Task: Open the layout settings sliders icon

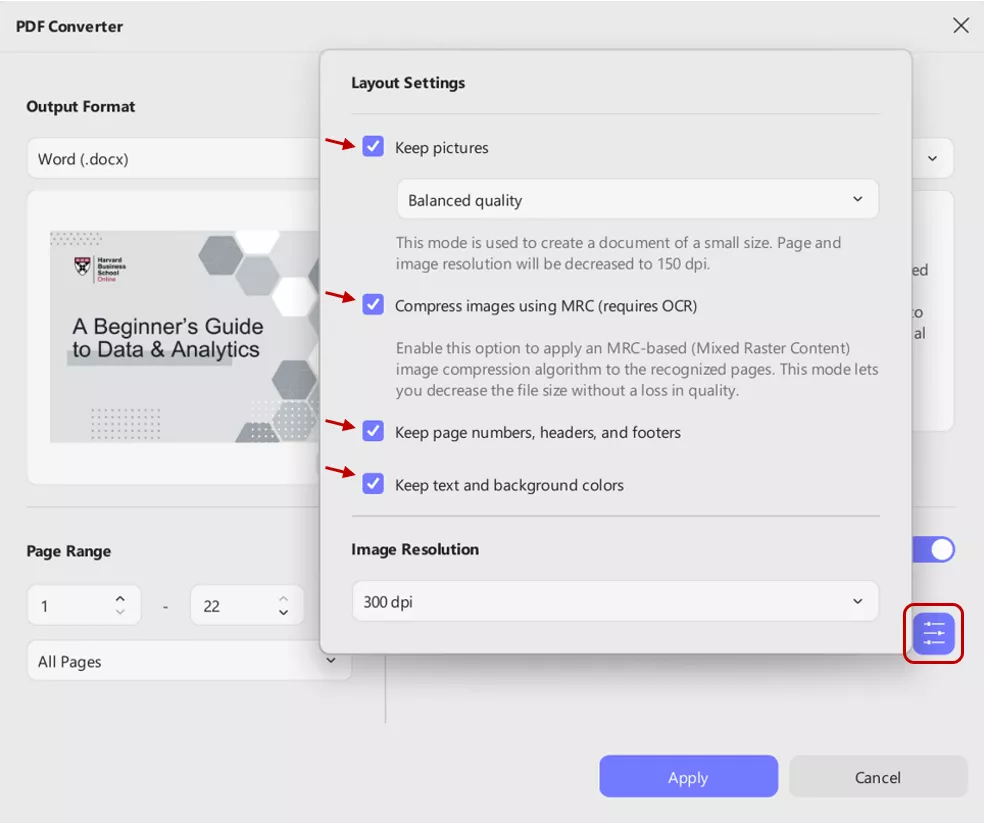Action: click(933, 633)
